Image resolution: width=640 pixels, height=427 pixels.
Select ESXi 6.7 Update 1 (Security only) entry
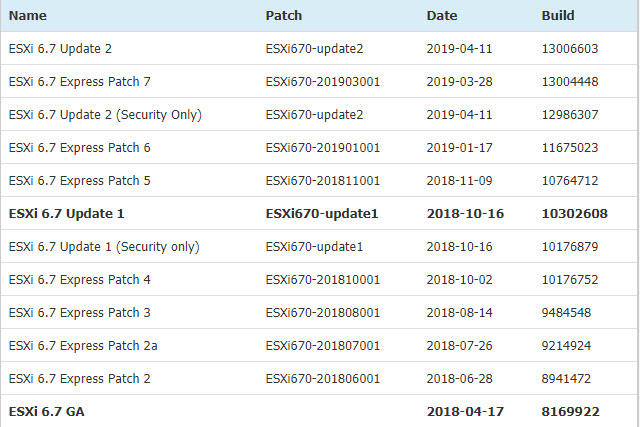click(320, 246)
